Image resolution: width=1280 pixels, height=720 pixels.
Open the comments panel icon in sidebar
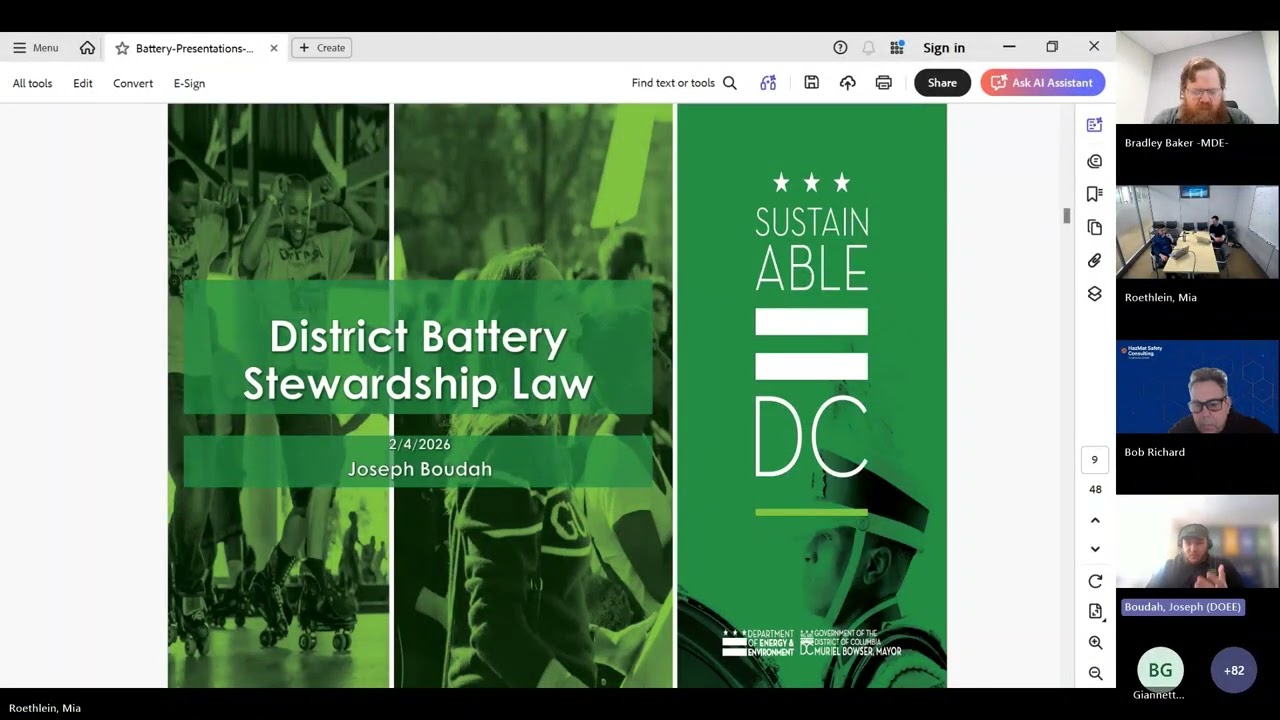click(1095, 161)
